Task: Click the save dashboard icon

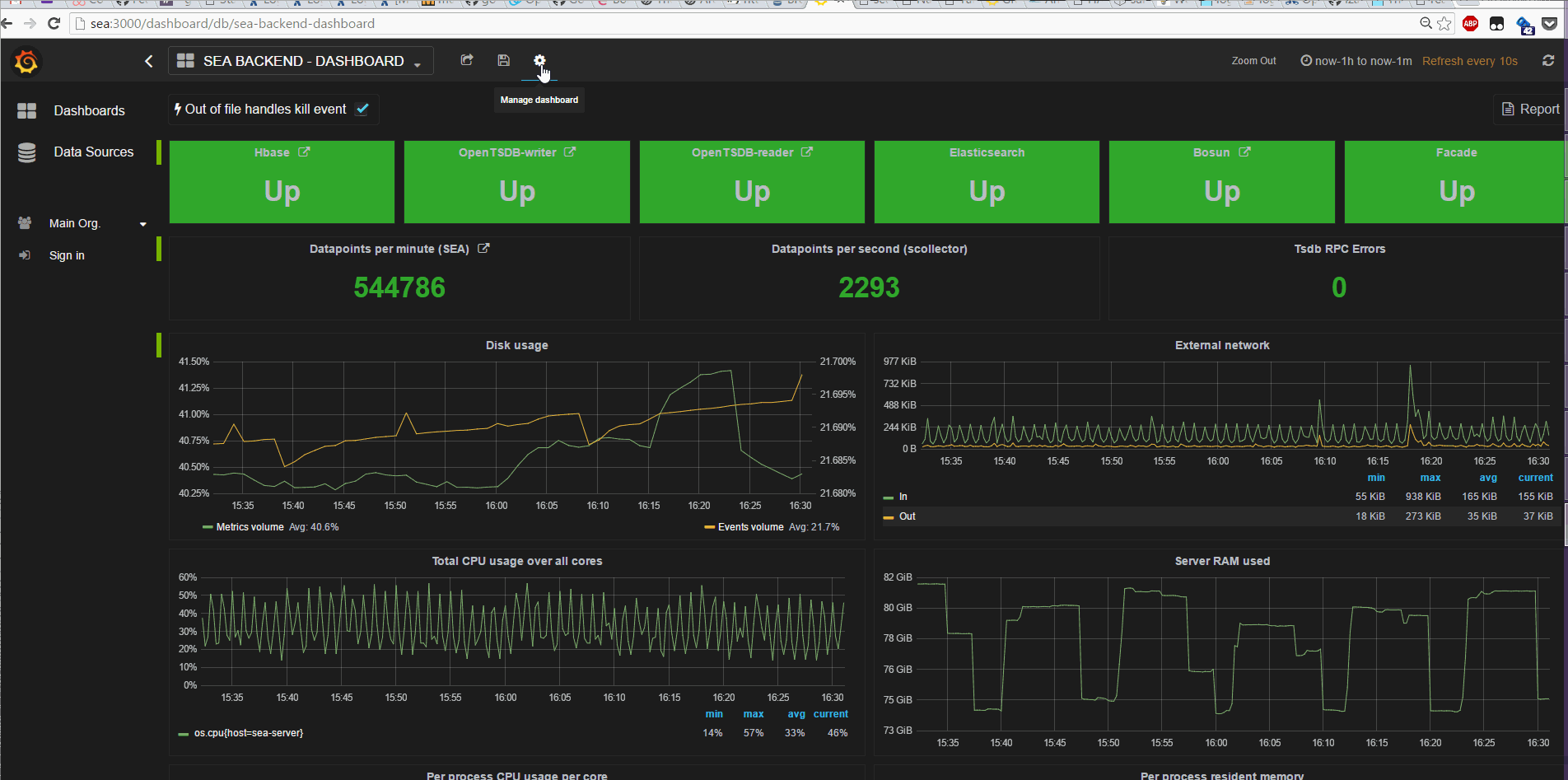Action: pos(503,60)
